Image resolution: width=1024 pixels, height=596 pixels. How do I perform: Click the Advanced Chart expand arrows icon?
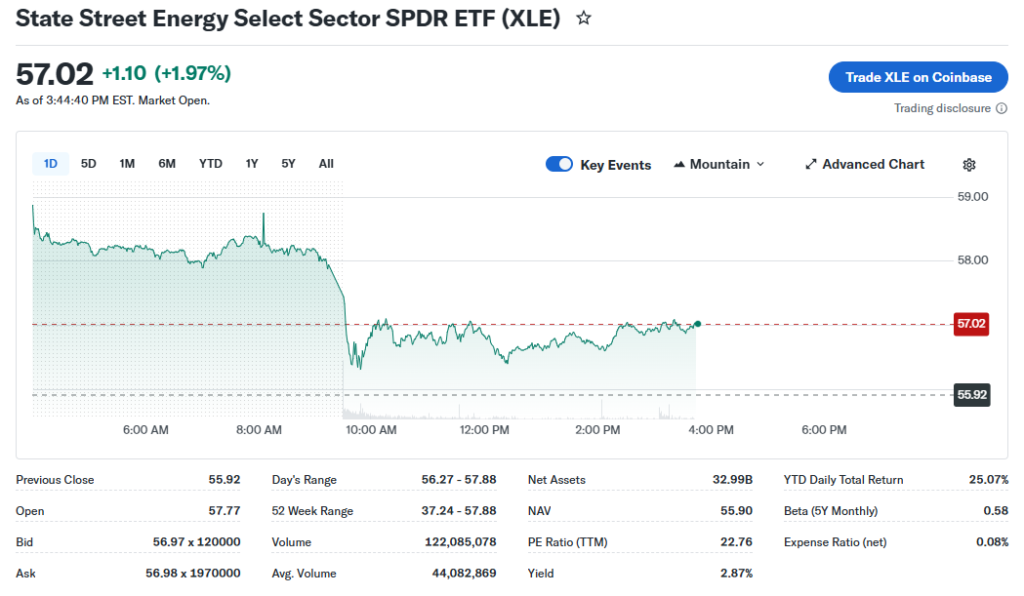(x=811, y=164)
